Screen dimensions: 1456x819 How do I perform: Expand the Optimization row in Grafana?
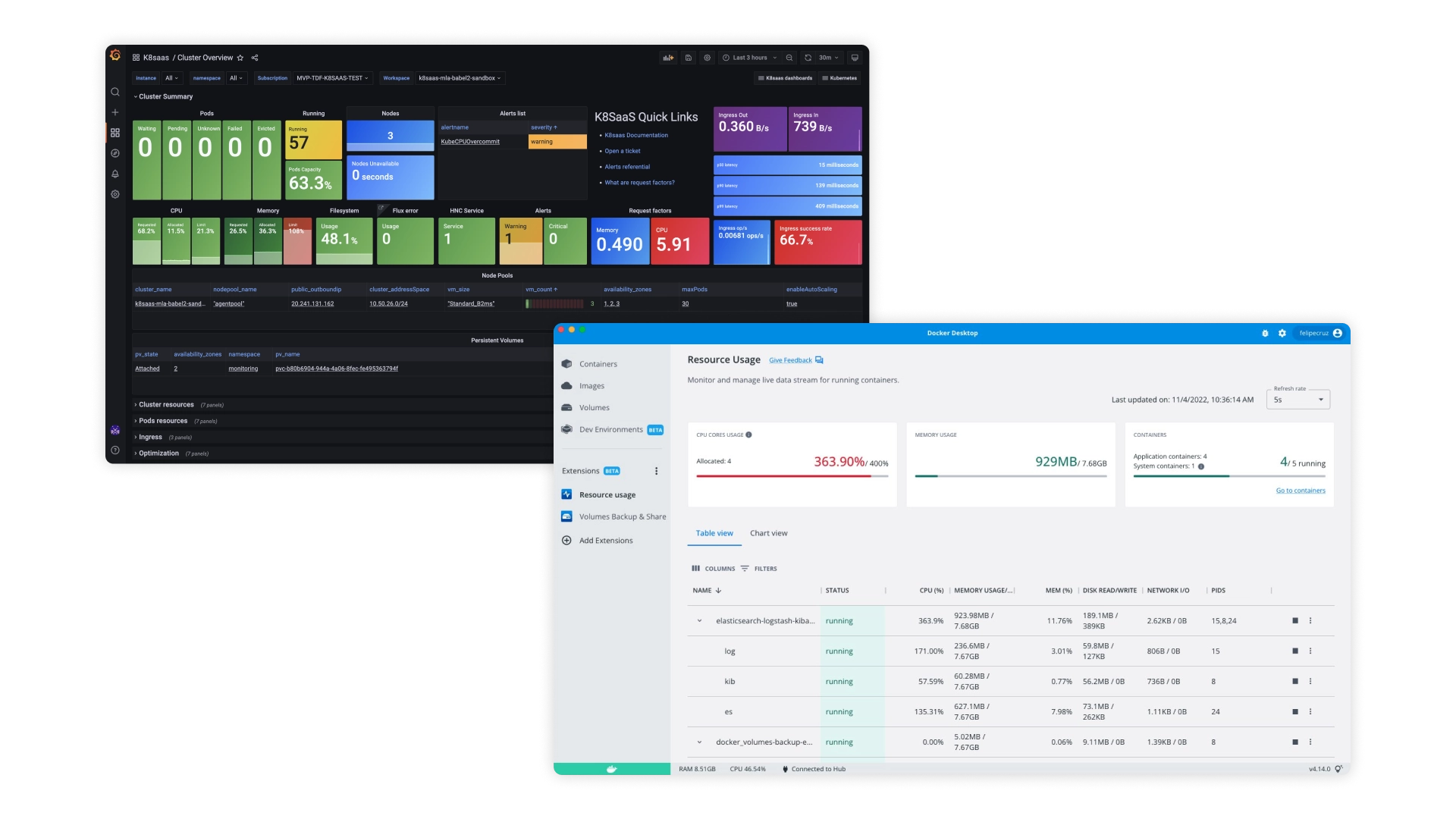coord(157,453)
